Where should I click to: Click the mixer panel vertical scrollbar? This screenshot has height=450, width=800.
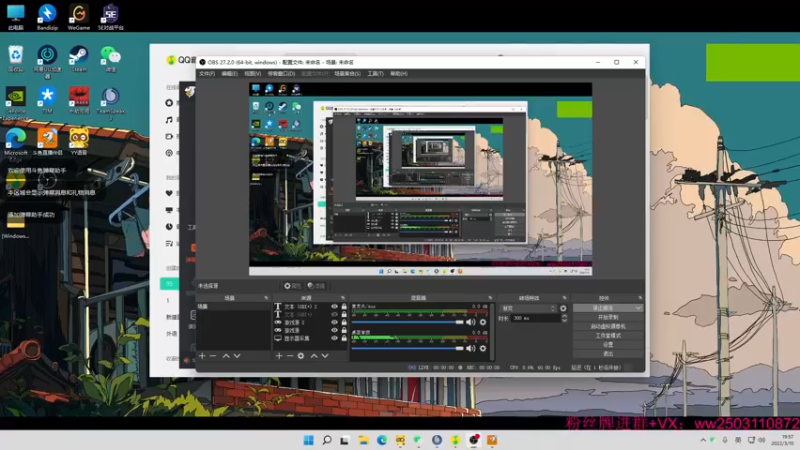(492, 332)
